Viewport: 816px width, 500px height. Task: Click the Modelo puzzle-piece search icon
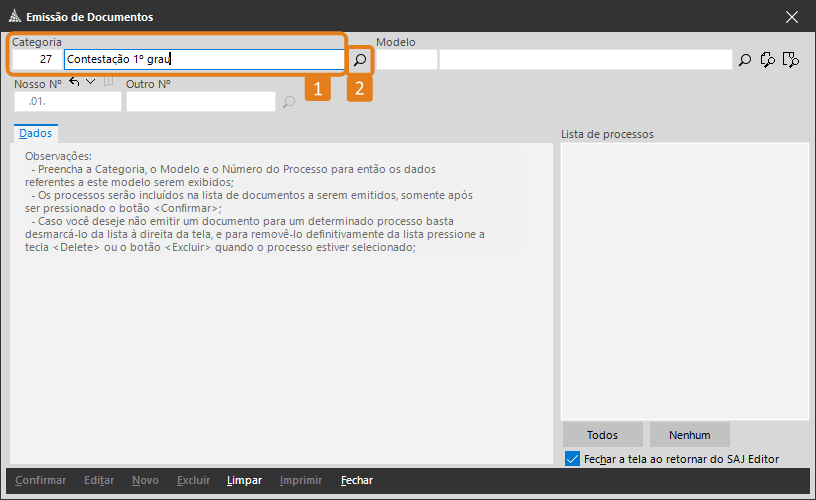[x=768, y=60]
